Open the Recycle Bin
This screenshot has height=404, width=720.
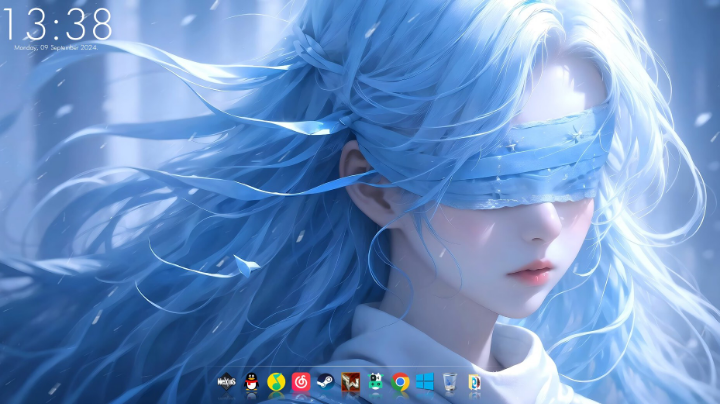pyautogui.click(x=450, y=382)
